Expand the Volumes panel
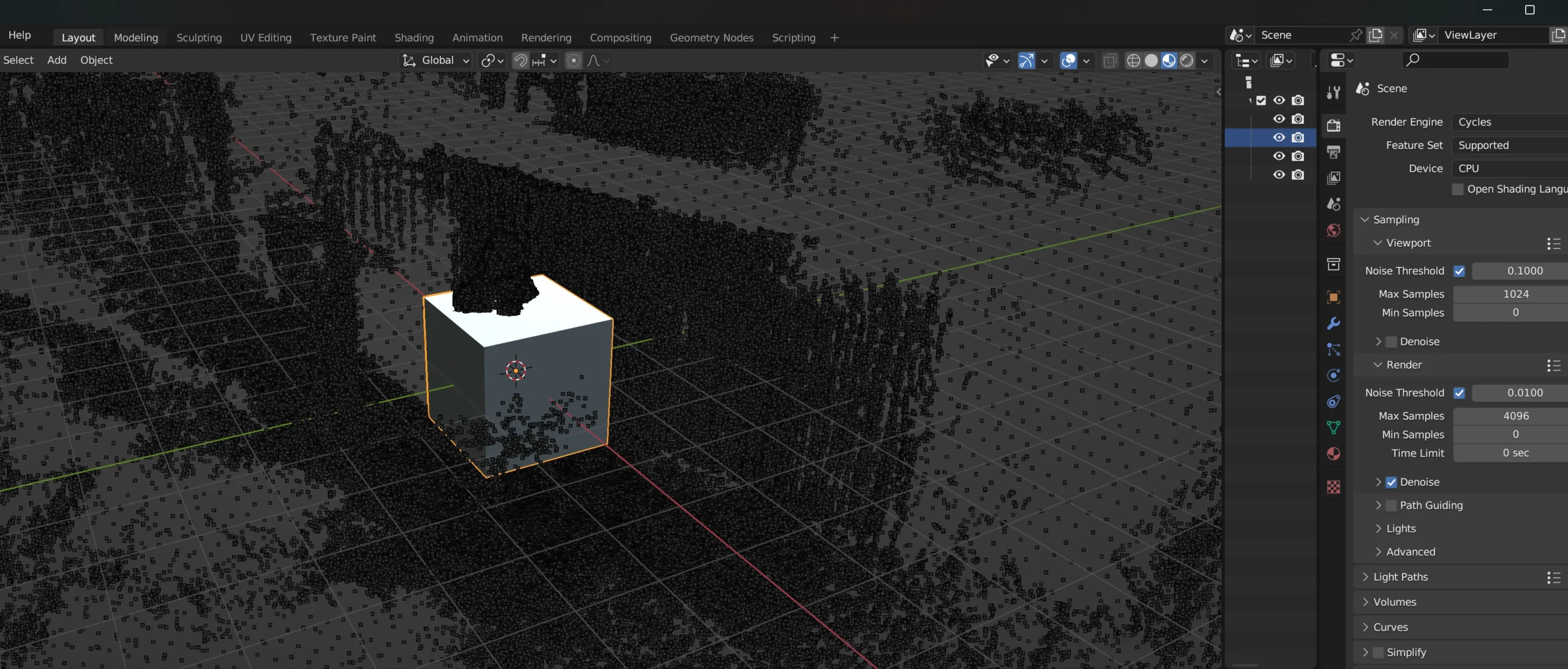The image size is (1568, 669). [1395, 602]
